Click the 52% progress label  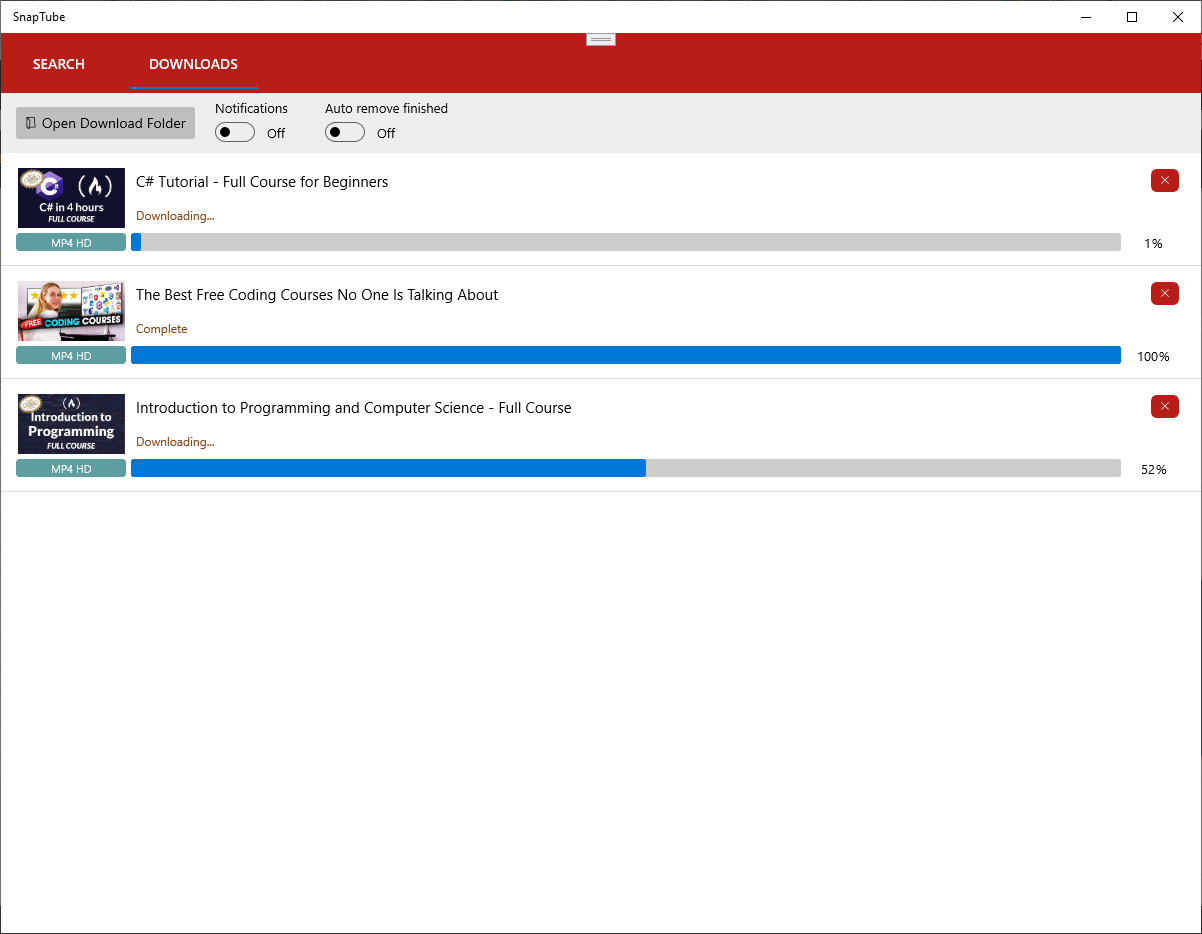(1153, 468)
